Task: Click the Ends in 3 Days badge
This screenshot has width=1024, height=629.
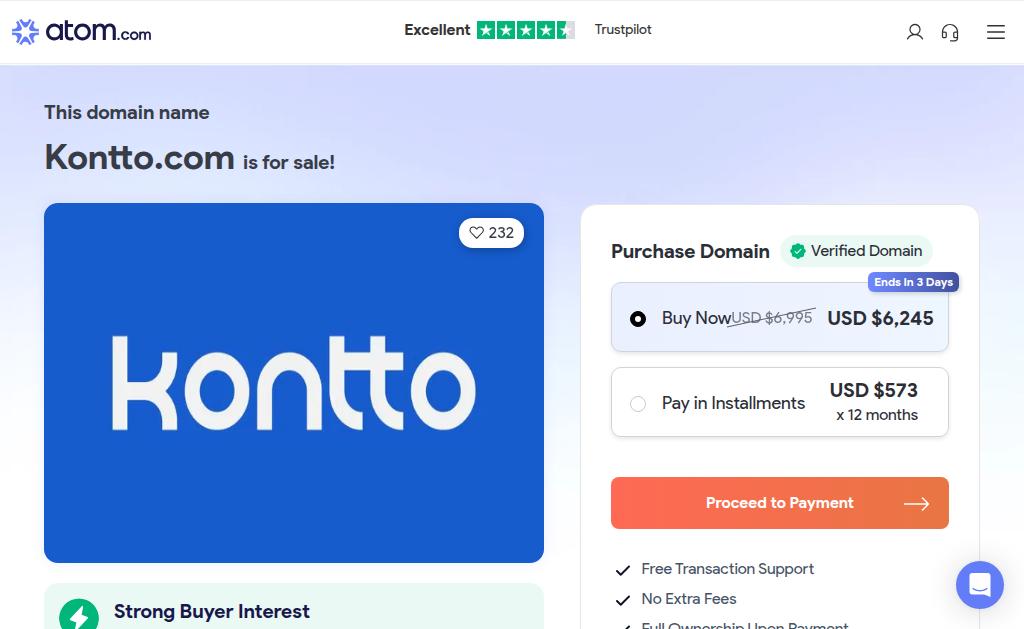Action: 913,282
